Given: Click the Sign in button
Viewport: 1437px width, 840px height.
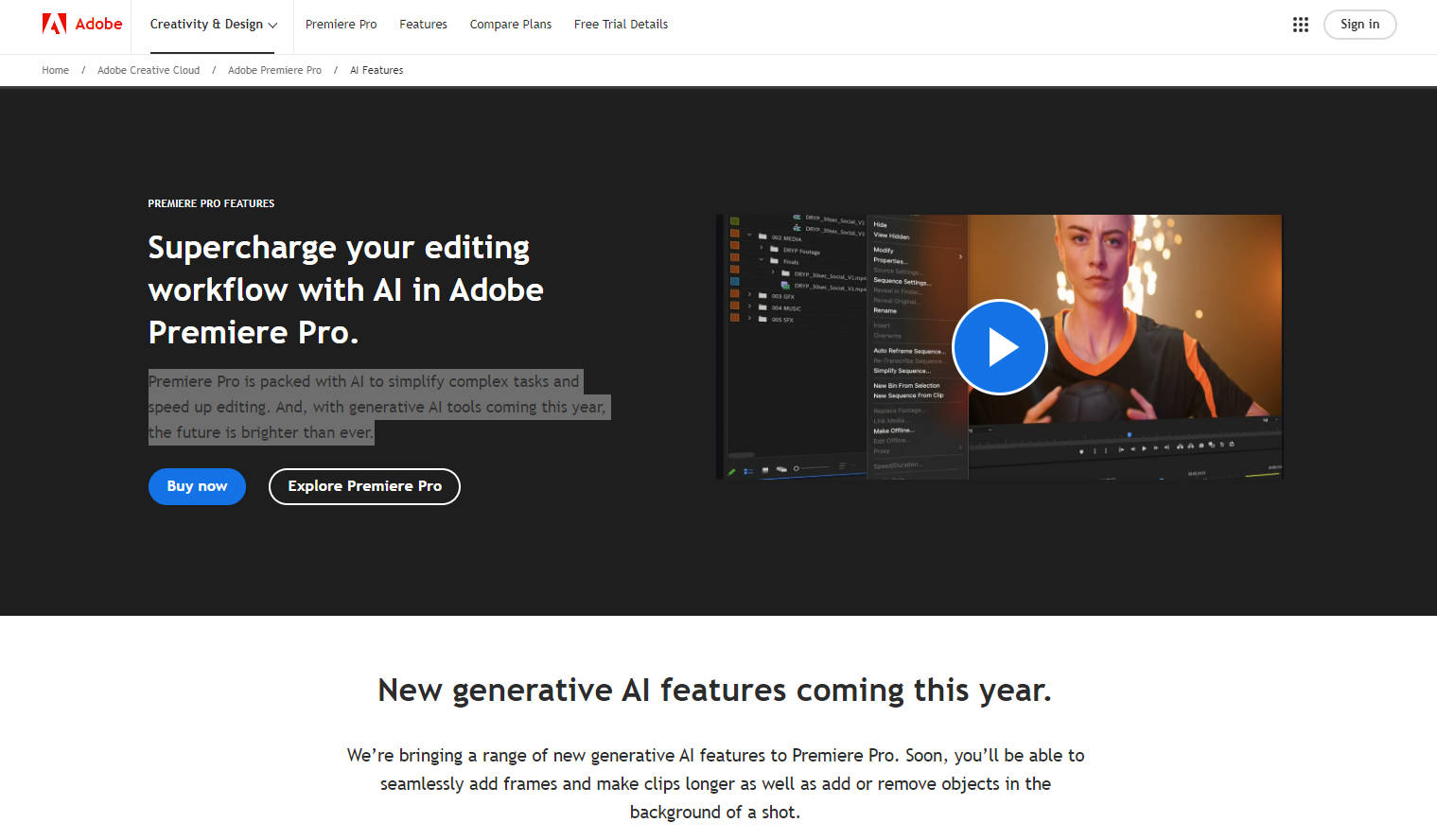Looking at the screenshot, I should (x=1359, y=25).
